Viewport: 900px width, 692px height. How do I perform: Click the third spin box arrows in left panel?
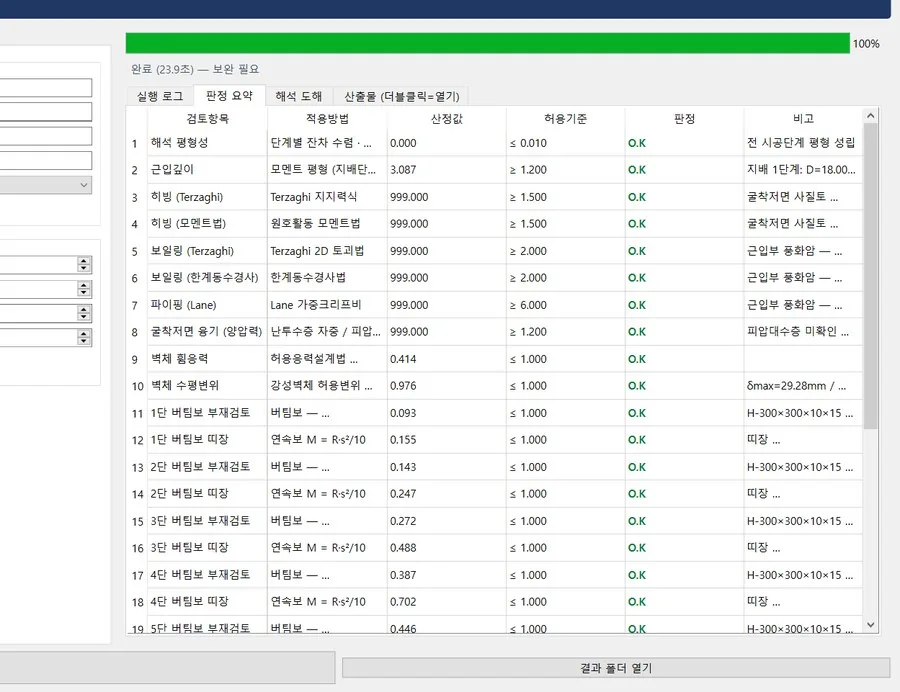click(x=84, y=313)
